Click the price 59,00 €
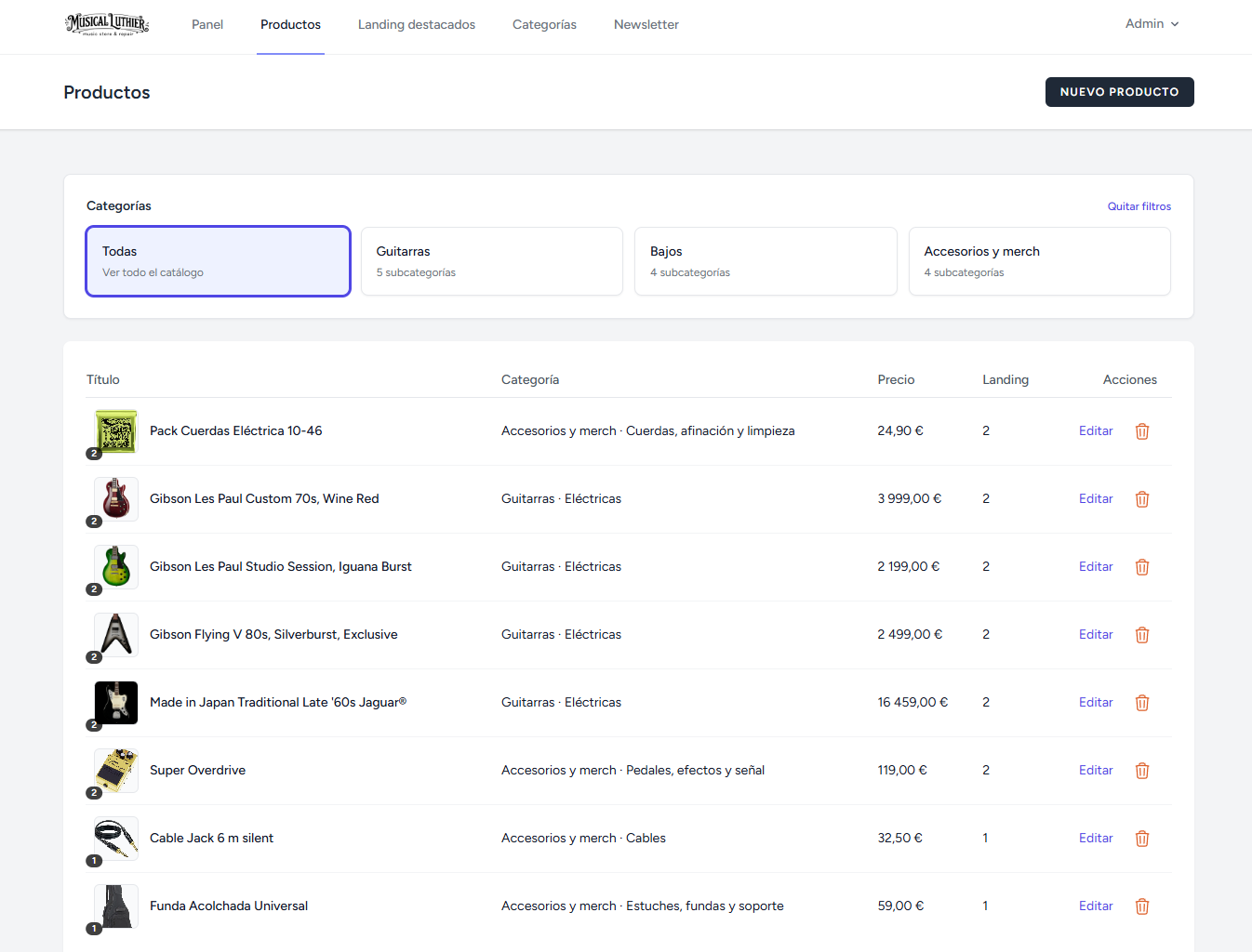The height and width of the screenshot is (952, 1252). [x=900, y=906]
